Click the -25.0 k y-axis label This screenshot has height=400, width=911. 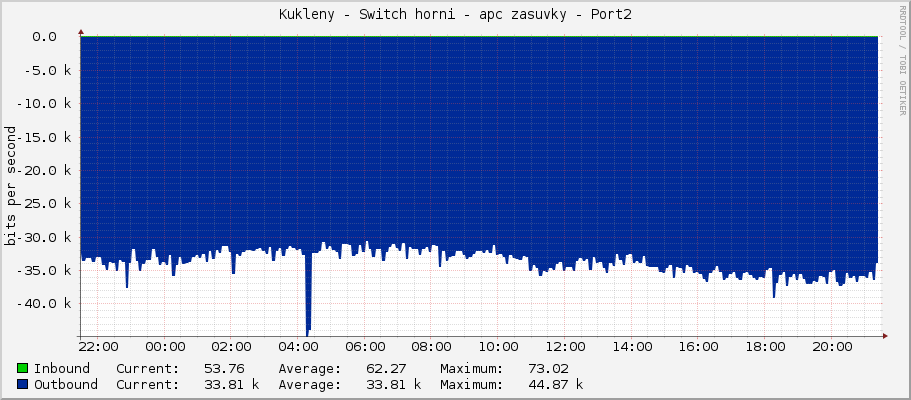pyautogui.click(x=46, y=203)
